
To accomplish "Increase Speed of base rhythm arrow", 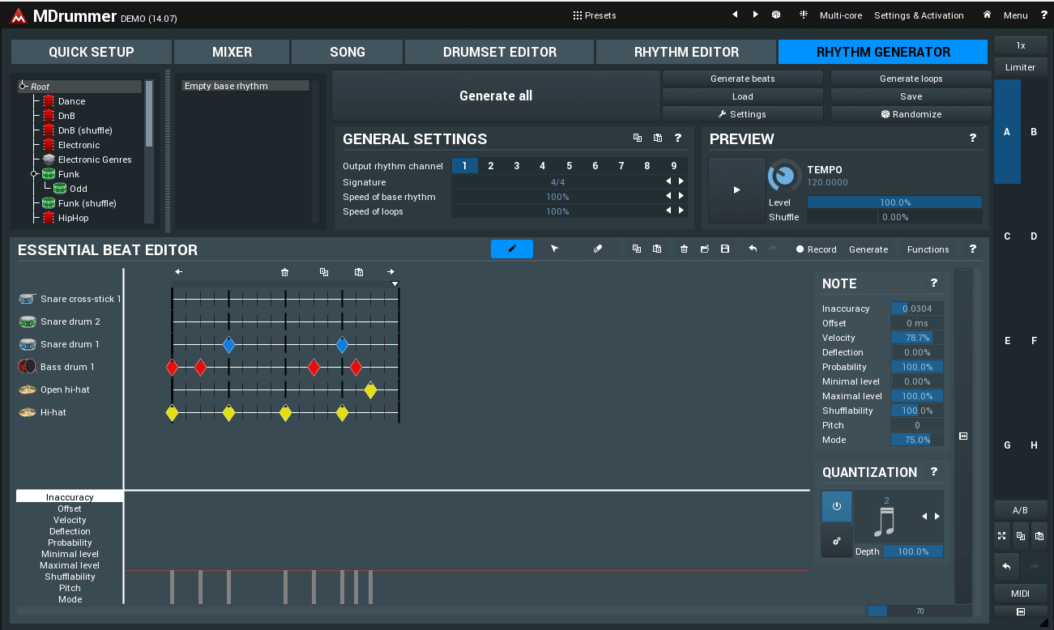I will [x=681, y=196].
